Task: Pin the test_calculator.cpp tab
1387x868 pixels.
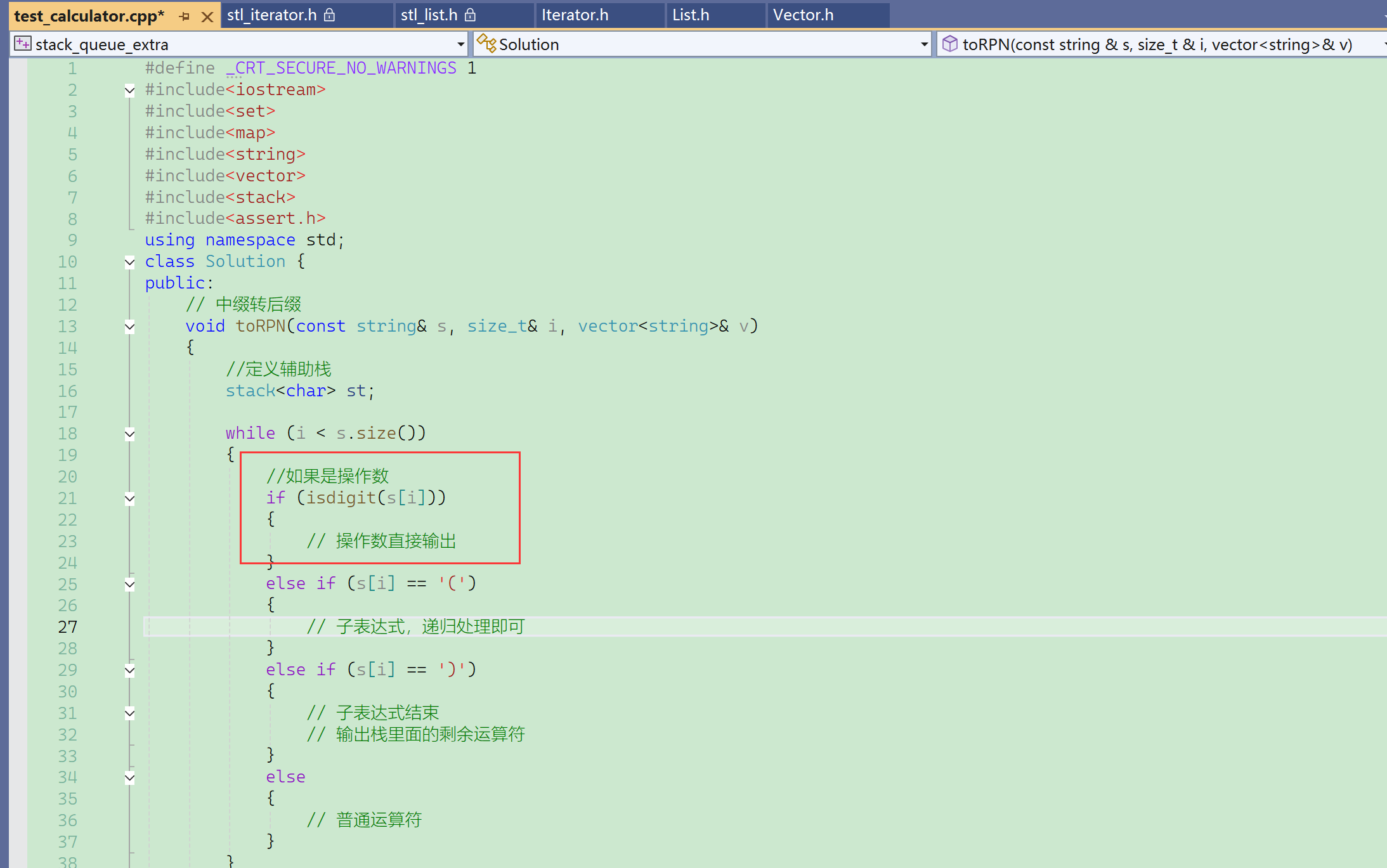Action: click(185, 16)
